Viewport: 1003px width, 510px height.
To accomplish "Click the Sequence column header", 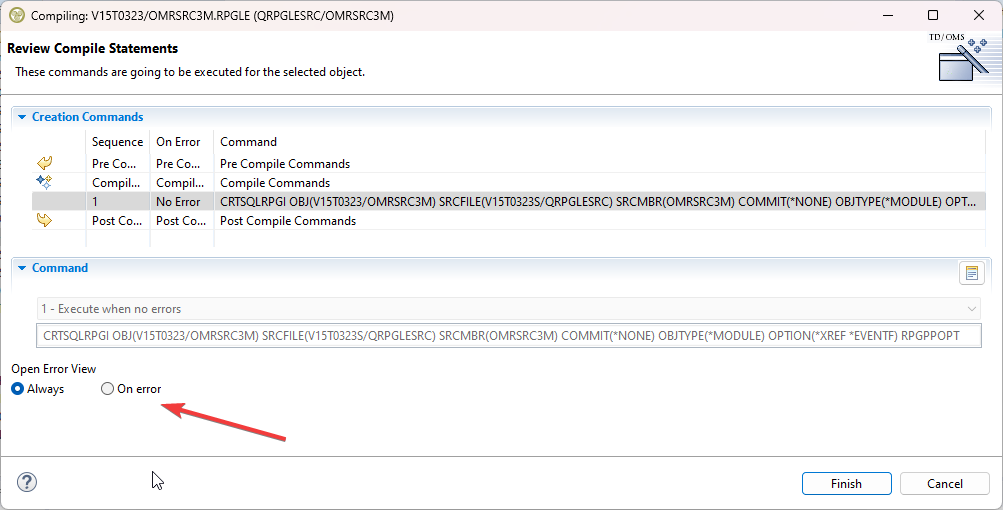I will (x=117, y=142).
